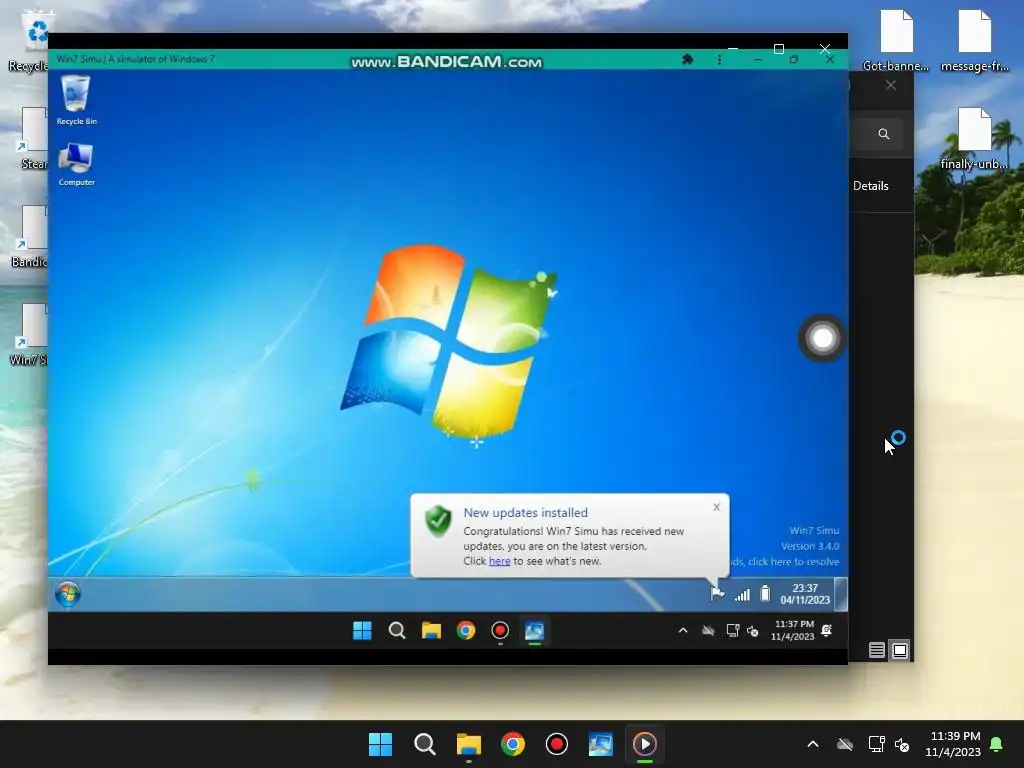Click the round floating assistive button
The image size is (1024, 768).
tap(822, 338)
